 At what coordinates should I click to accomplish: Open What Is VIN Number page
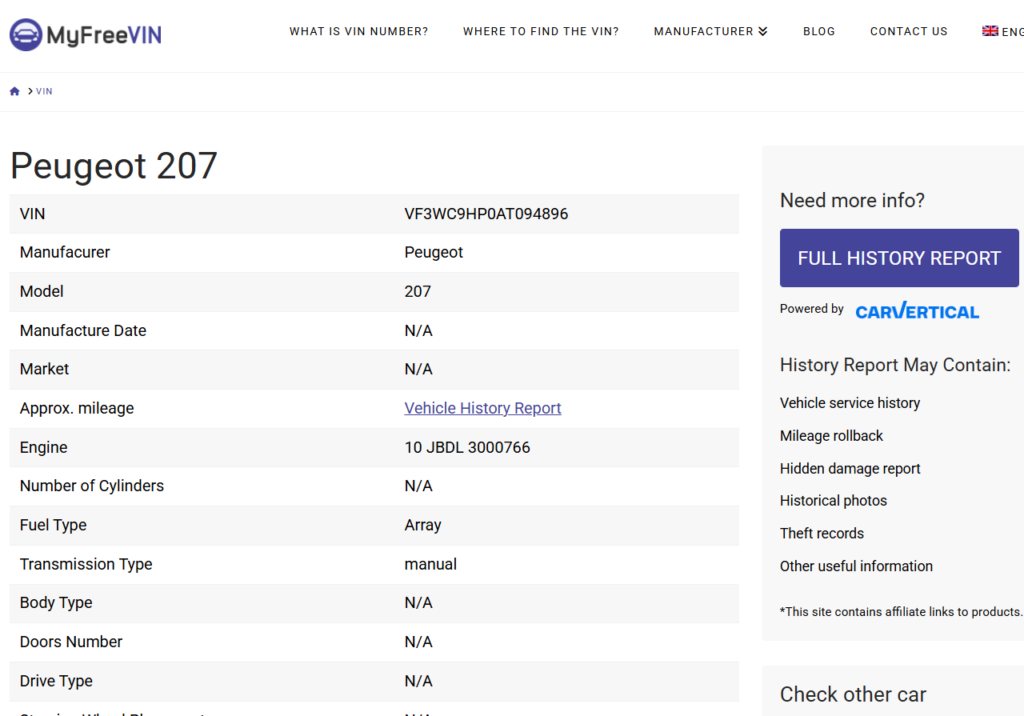pyautogui.click(x=358, y=31)
